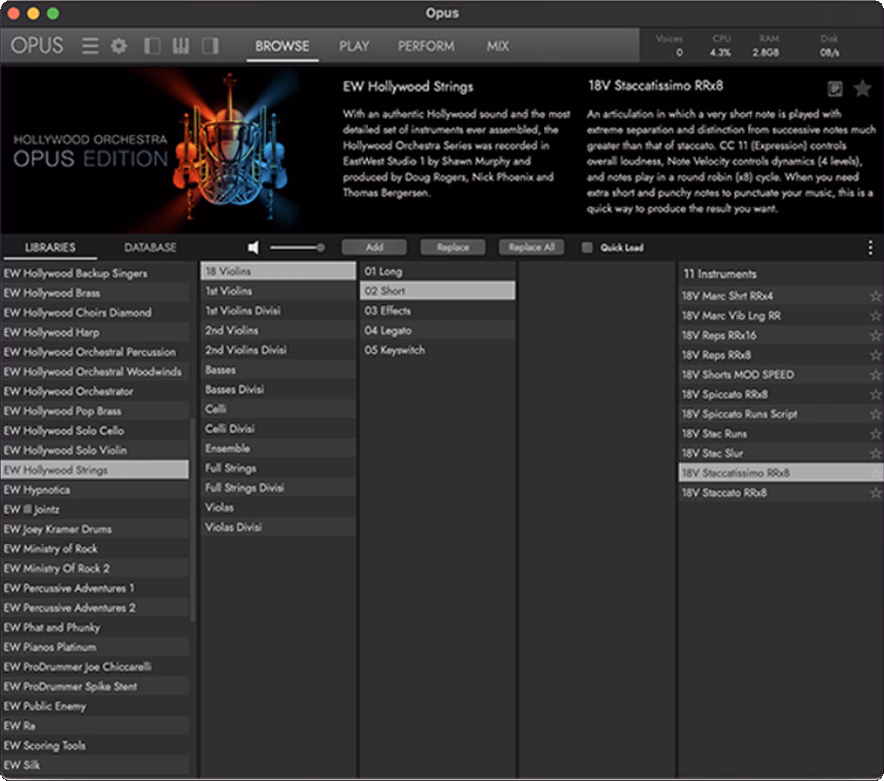Star the 18V Staccato RRx8 instrument
This screenshot has height=781, width=884.
tap(875, 493)
